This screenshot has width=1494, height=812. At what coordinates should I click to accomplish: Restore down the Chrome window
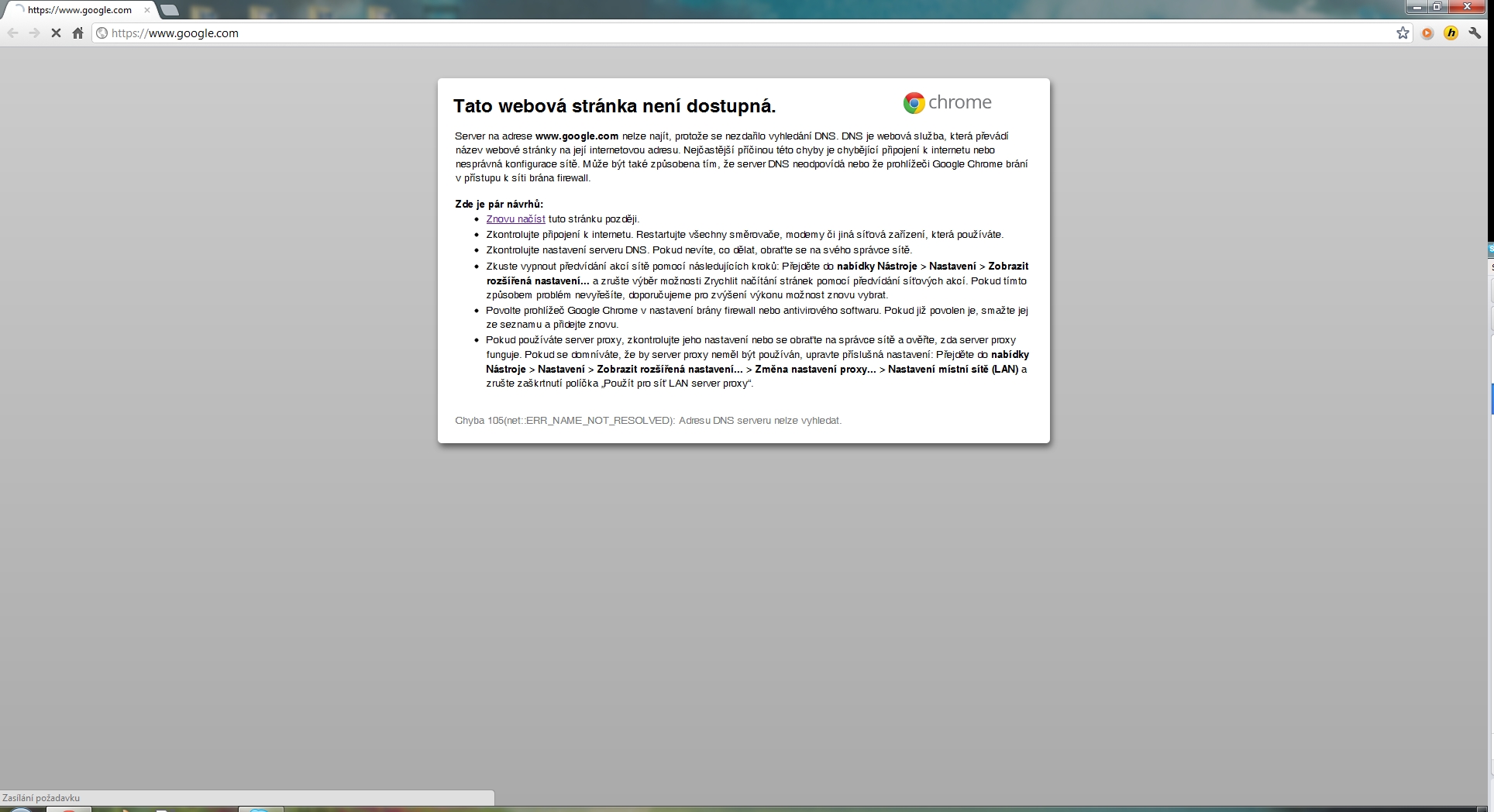1437,7
